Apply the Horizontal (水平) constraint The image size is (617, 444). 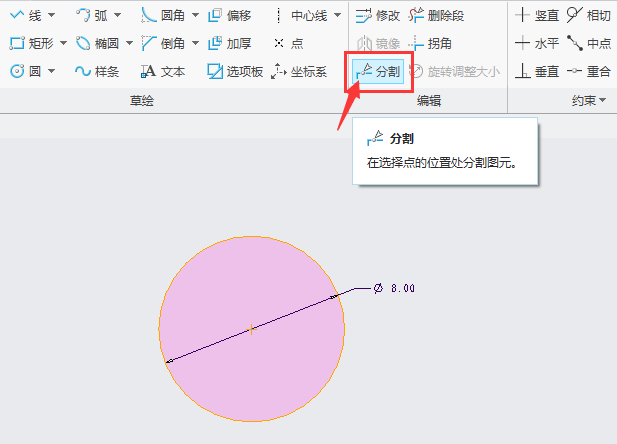tap(537, 43)
